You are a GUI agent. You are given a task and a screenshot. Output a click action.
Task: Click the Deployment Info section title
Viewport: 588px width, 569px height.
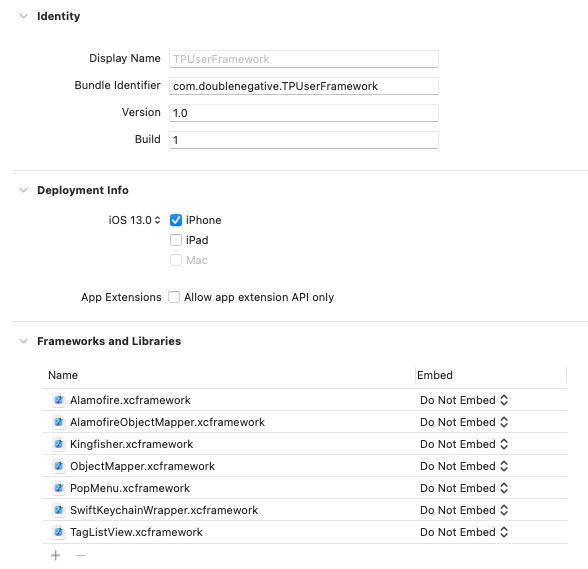pos(83,190)
